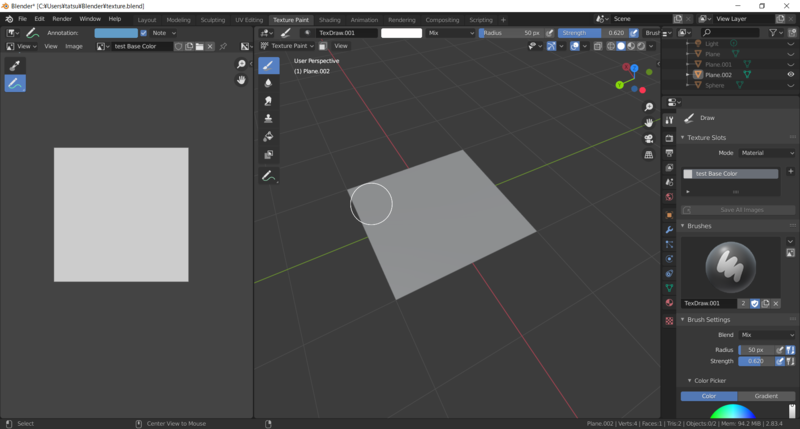Open the Render properties tab

tap(669, 138)
